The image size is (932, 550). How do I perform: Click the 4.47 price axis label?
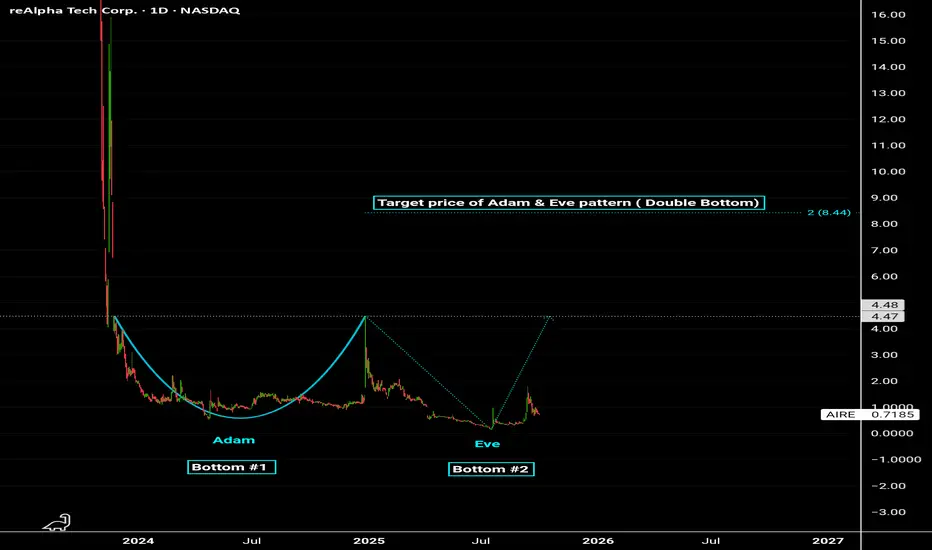[x=883, y=316]
